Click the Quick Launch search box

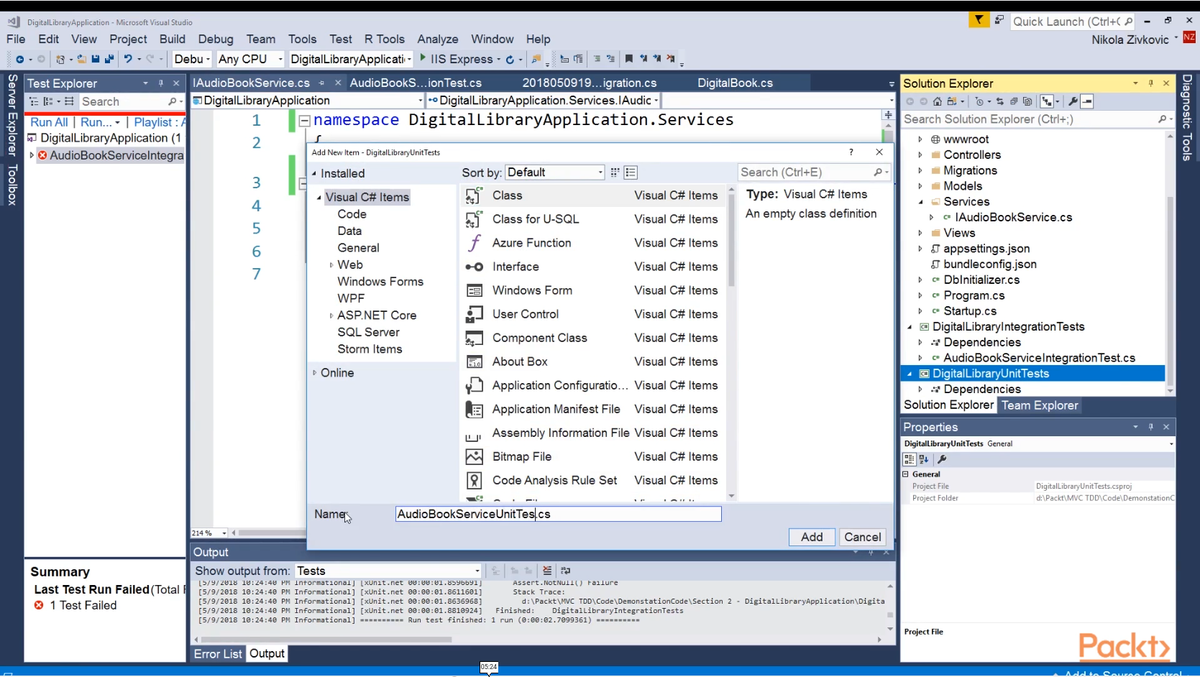pyautogui.click(x=1072, y=21)
